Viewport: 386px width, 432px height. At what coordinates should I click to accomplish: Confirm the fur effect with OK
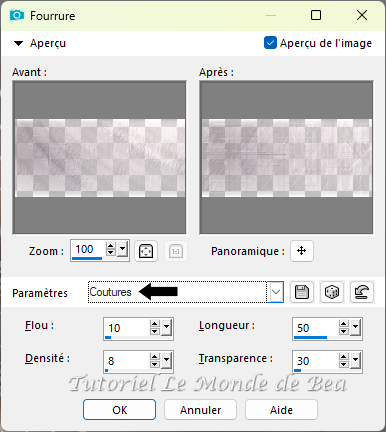120,410
